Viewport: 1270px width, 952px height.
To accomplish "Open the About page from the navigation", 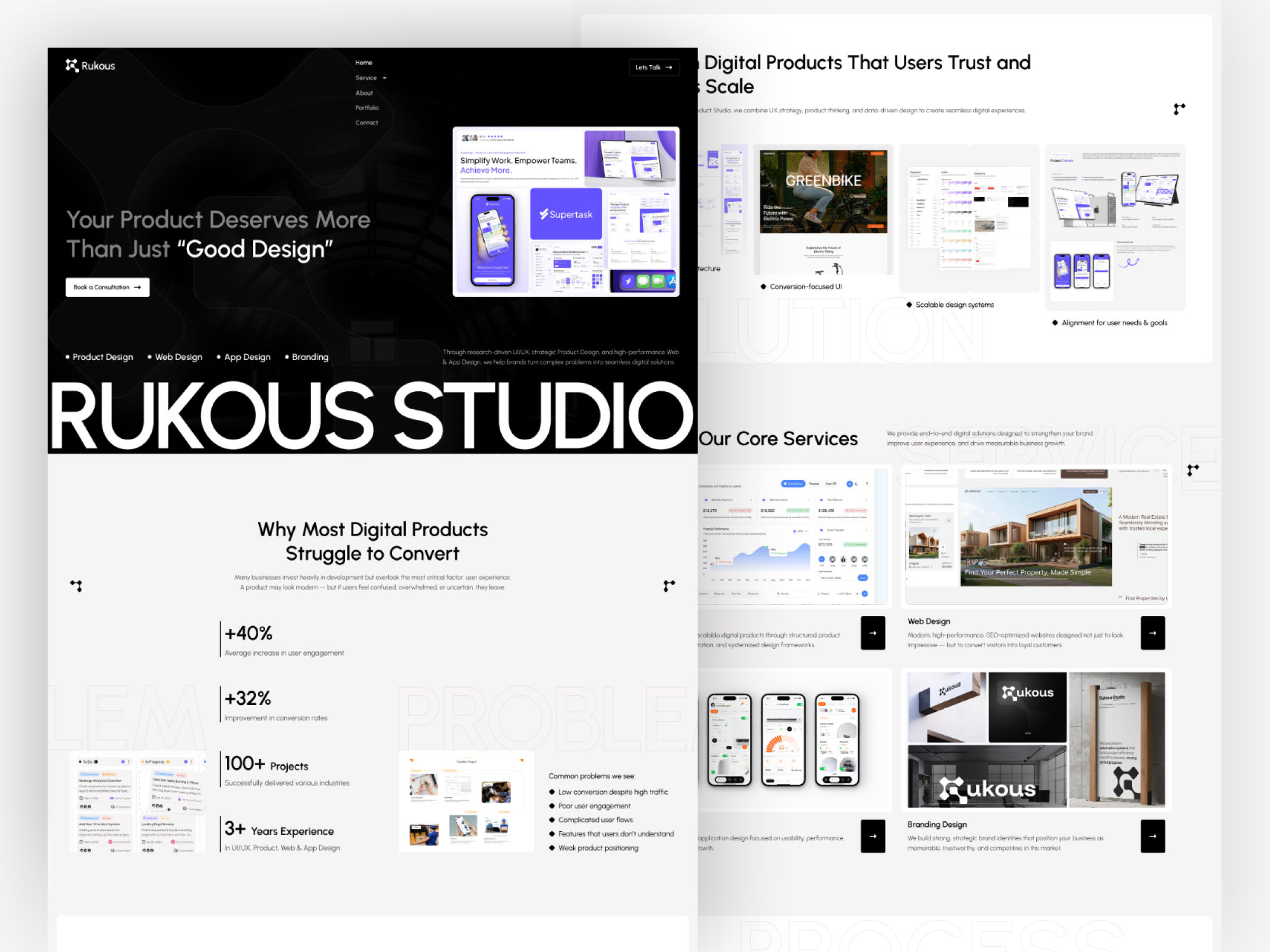I will pyautogui.click(x=364, y=93).
